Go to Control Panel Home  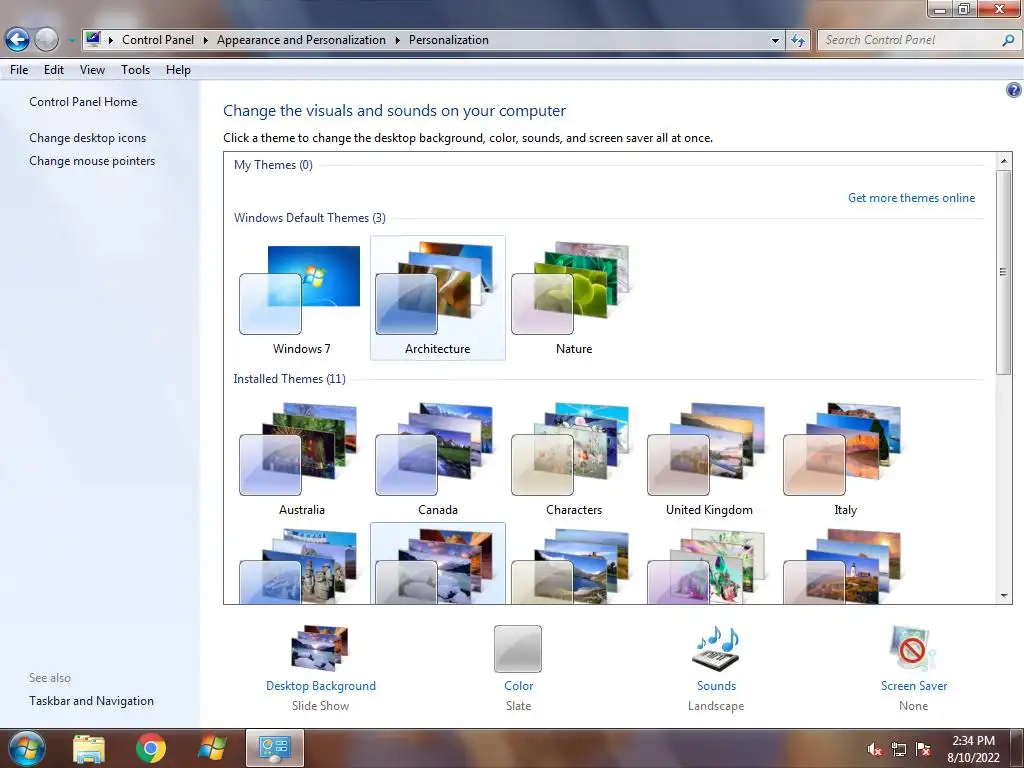pos(83,102)
